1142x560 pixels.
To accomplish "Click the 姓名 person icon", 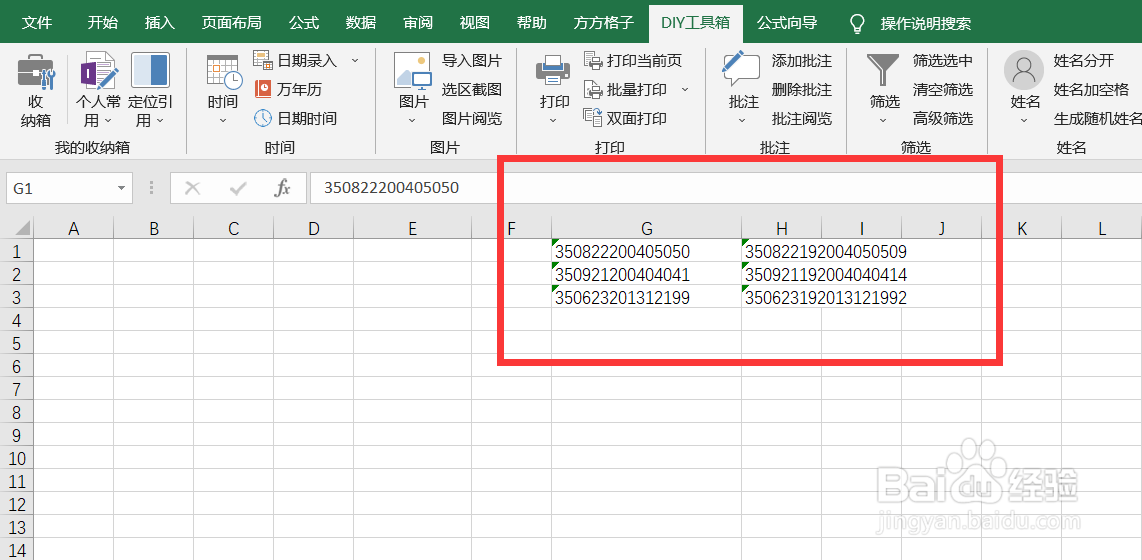I will (1024, 70).
